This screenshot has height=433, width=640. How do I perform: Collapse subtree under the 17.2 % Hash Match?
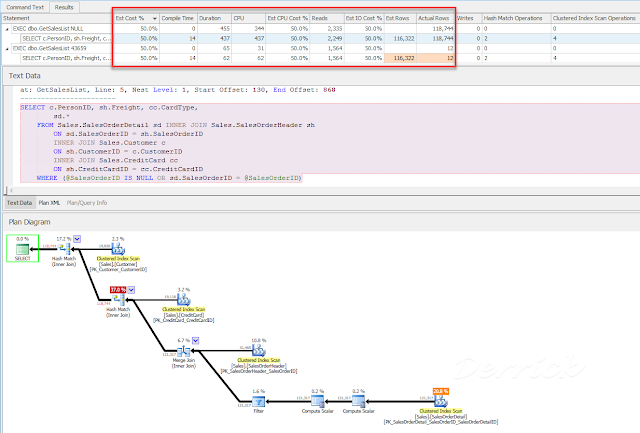tap(77, 239)
